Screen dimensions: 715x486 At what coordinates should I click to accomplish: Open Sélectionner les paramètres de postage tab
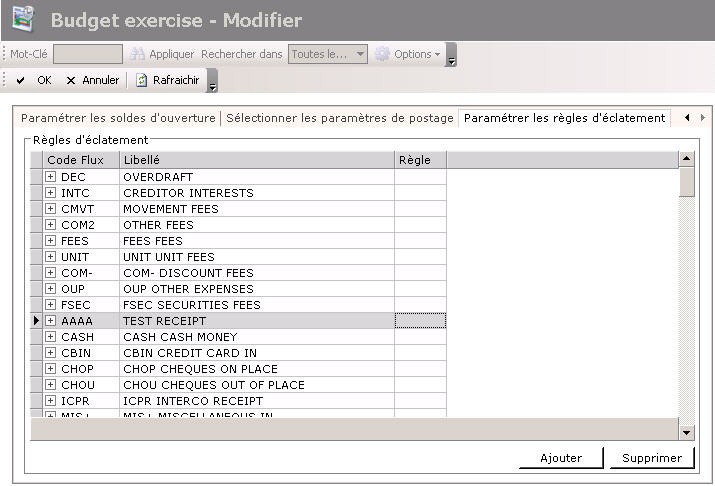click(340, 118)
